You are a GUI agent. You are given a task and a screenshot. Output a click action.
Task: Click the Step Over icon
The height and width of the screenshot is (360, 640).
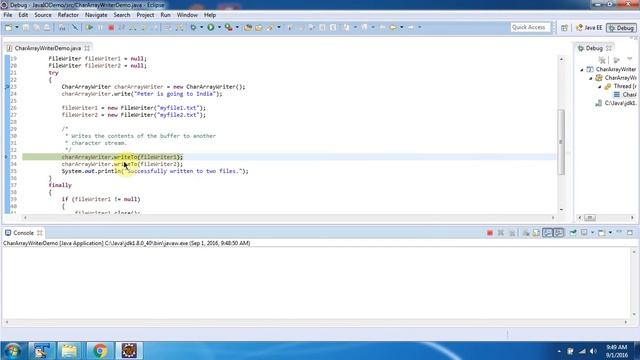(x=143, y=27)
